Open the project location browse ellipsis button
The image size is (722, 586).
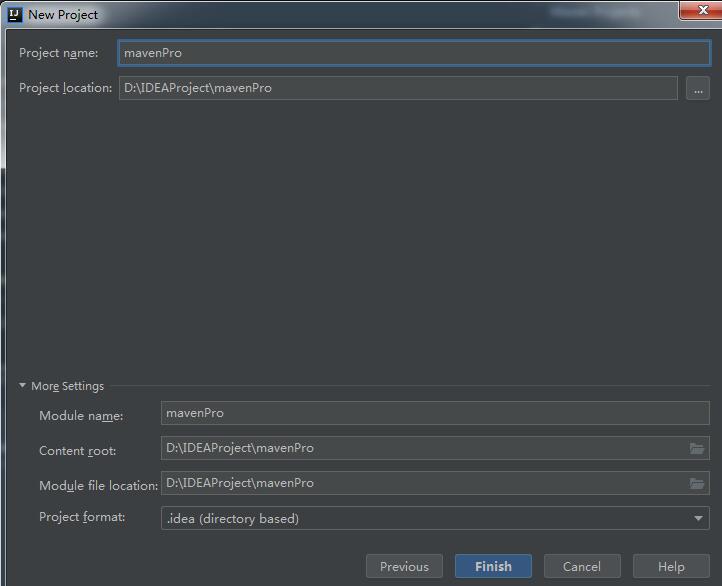click(698, 88)
